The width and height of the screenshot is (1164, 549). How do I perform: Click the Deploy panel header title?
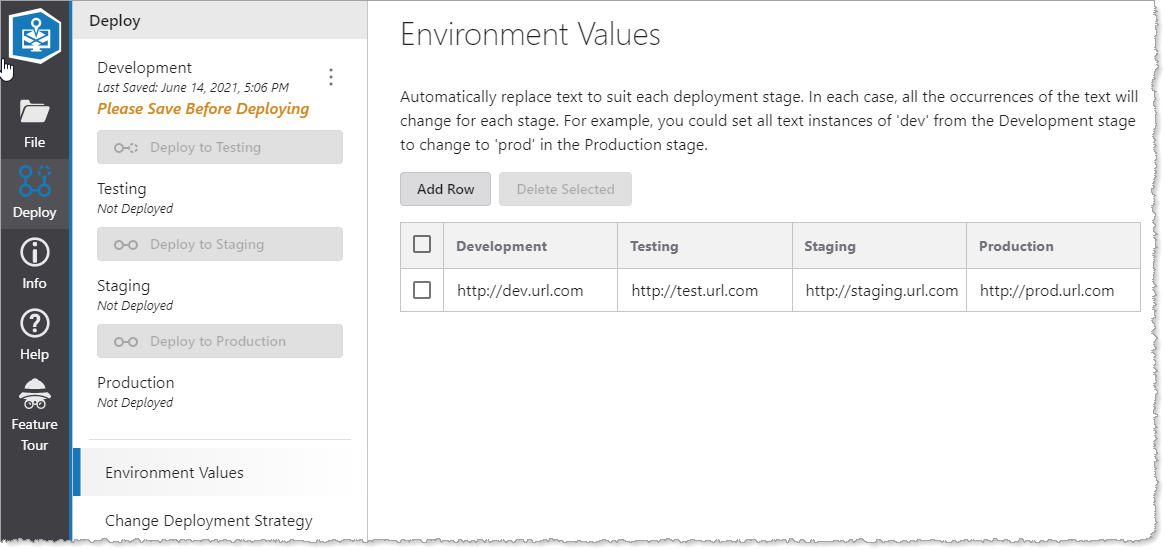click(x=115, y=21)
